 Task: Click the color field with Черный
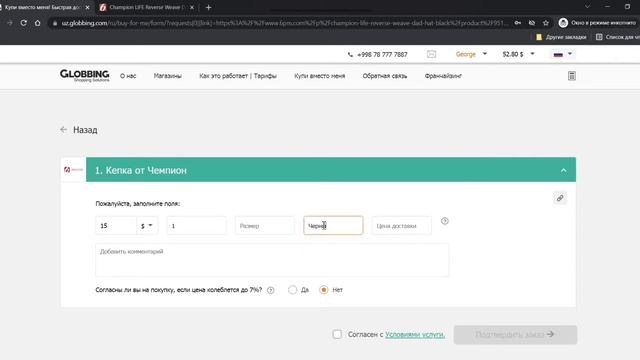333,225
